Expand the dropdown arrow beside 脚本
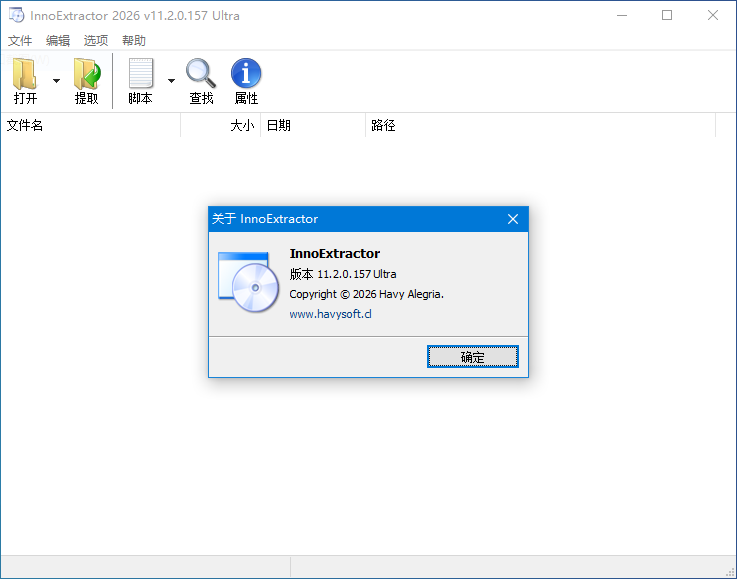The height and width of the screenshot is (579, 737). click(x=172, y=81)
